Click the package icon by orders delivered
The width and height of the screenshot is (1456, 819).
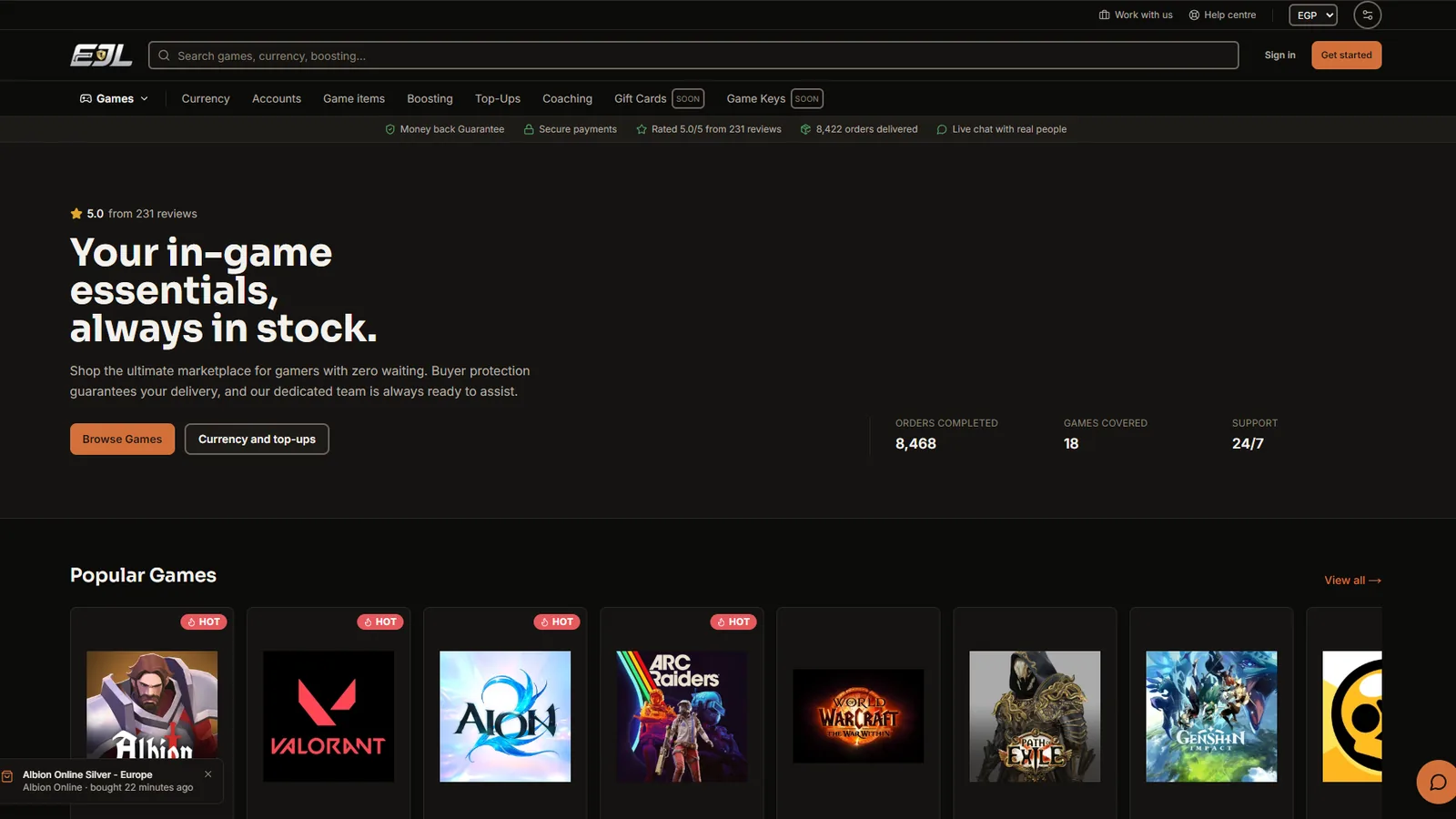click(805, 129)
